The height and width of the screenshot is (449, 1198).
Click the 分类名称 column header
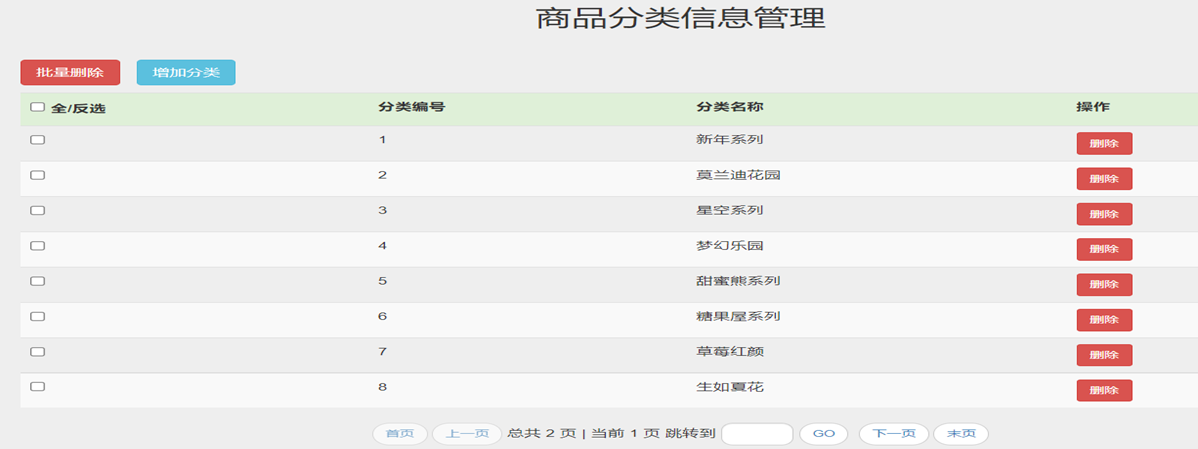pyautogui.click(x=730, y=107)
